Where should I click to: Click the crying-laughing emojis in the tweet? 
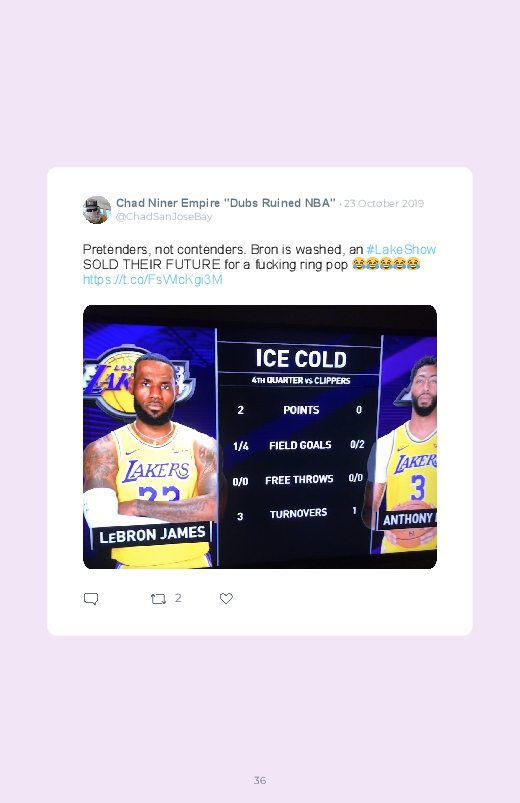pos(386,264)
